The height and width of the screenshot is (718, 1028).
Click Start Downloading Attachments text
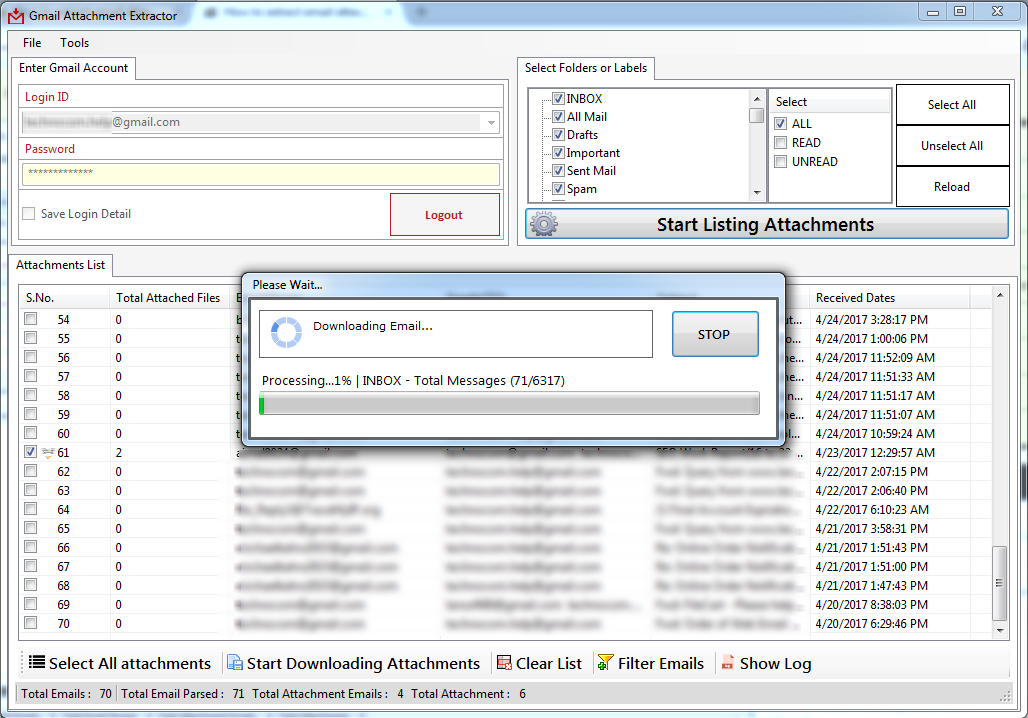click(x=364, y=664)
